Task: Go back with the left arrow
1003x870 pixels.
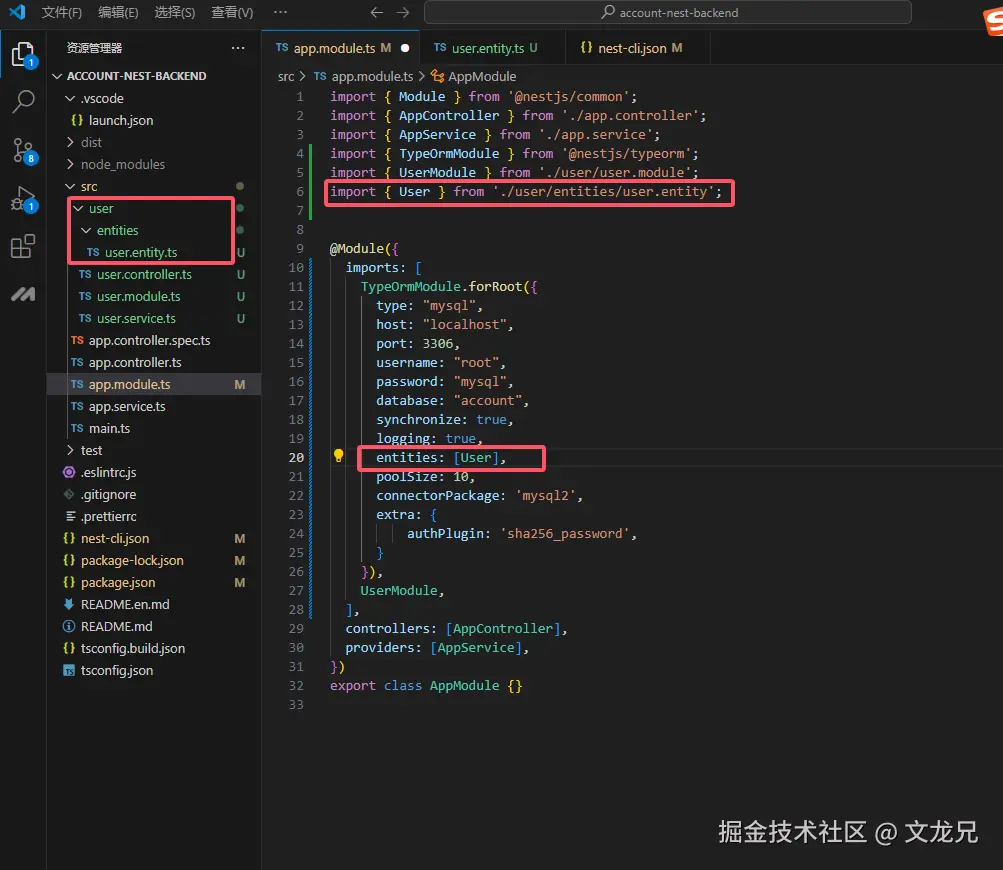Action: 377,12
